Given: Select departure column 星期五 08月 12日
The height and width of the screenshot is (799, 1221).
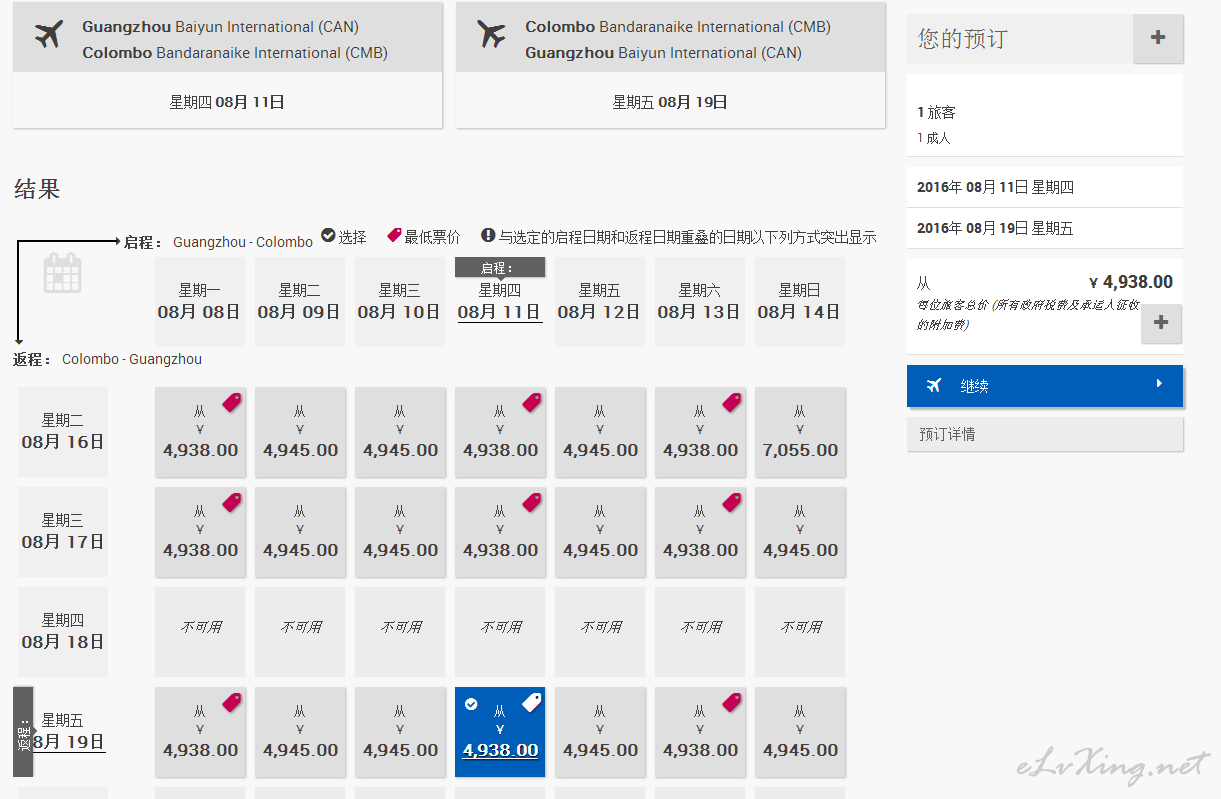Looking at the screenshot, I should (x=599, y=301).
